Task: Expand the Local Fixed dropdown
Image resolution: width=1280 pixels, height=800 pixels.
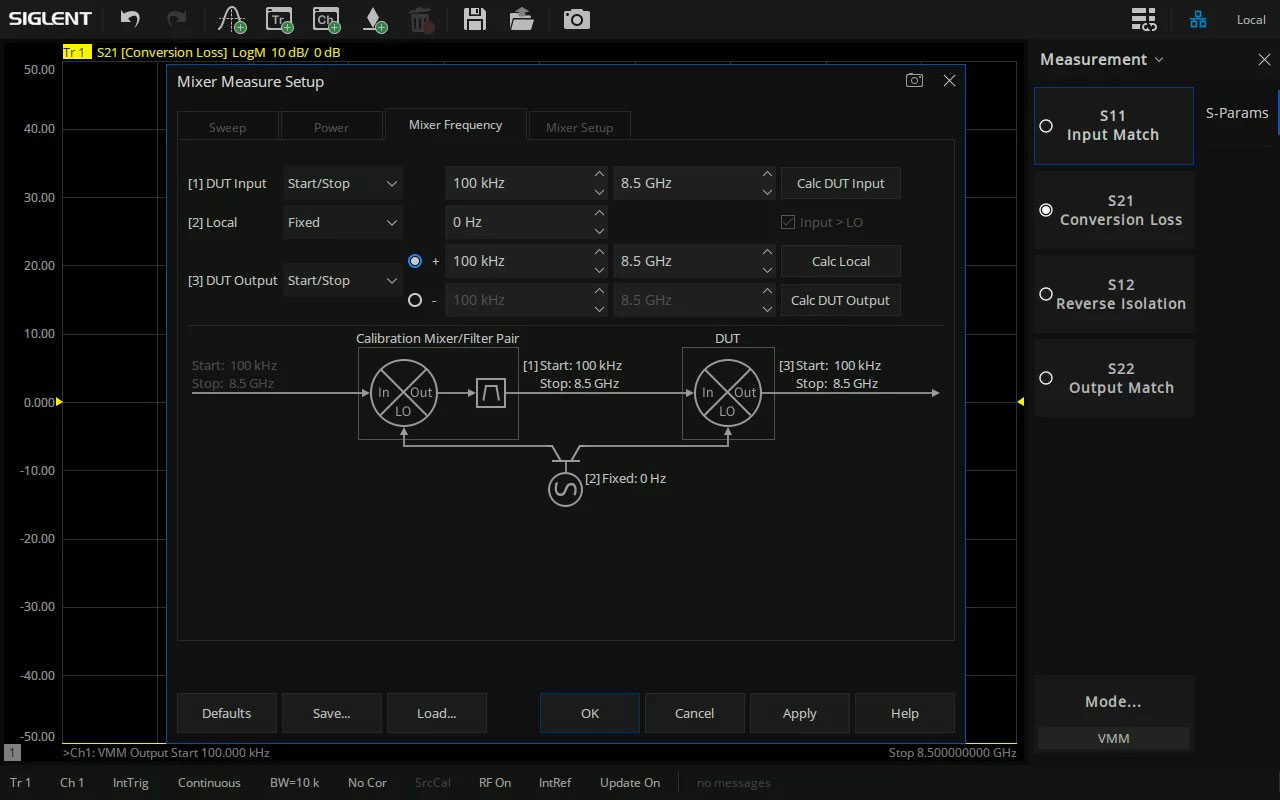Action: pyautogui.click(x=342, y=222)
